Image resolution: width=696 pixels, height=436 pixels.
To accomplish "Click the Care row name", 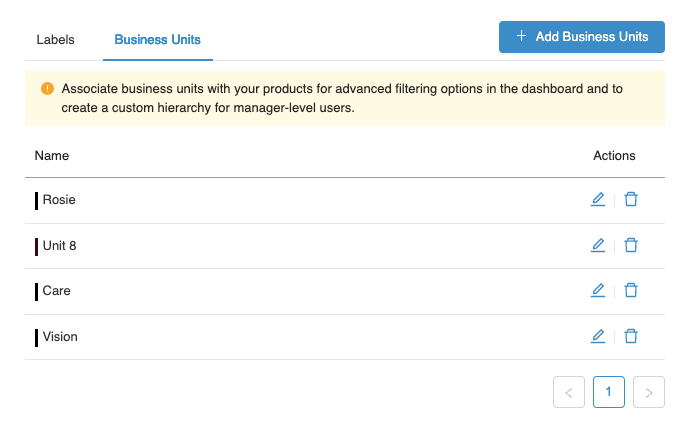I will pyautogui.click(x=56, y=291).
